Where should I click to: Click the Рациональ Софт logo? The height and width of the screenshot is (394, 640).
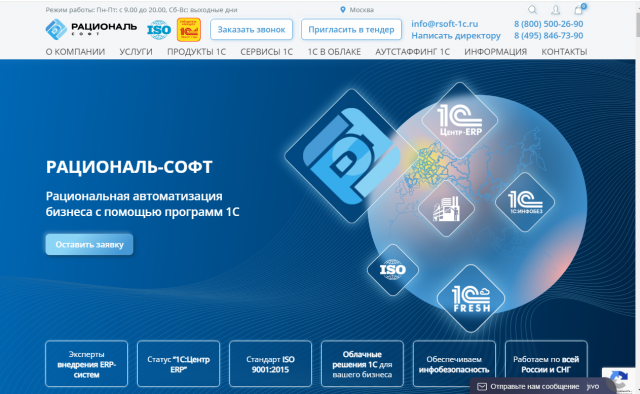(91, 29)
